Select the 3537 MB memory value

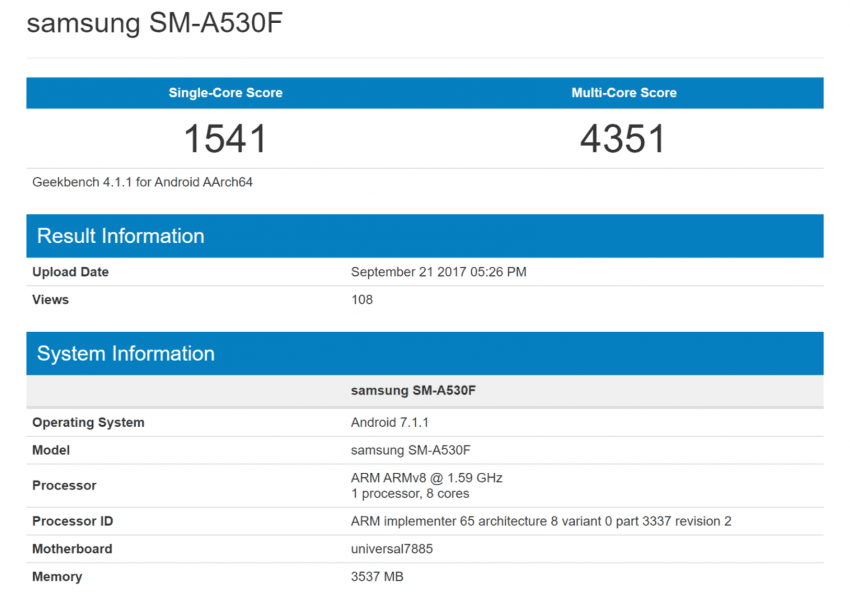click(x=377, y=577)
